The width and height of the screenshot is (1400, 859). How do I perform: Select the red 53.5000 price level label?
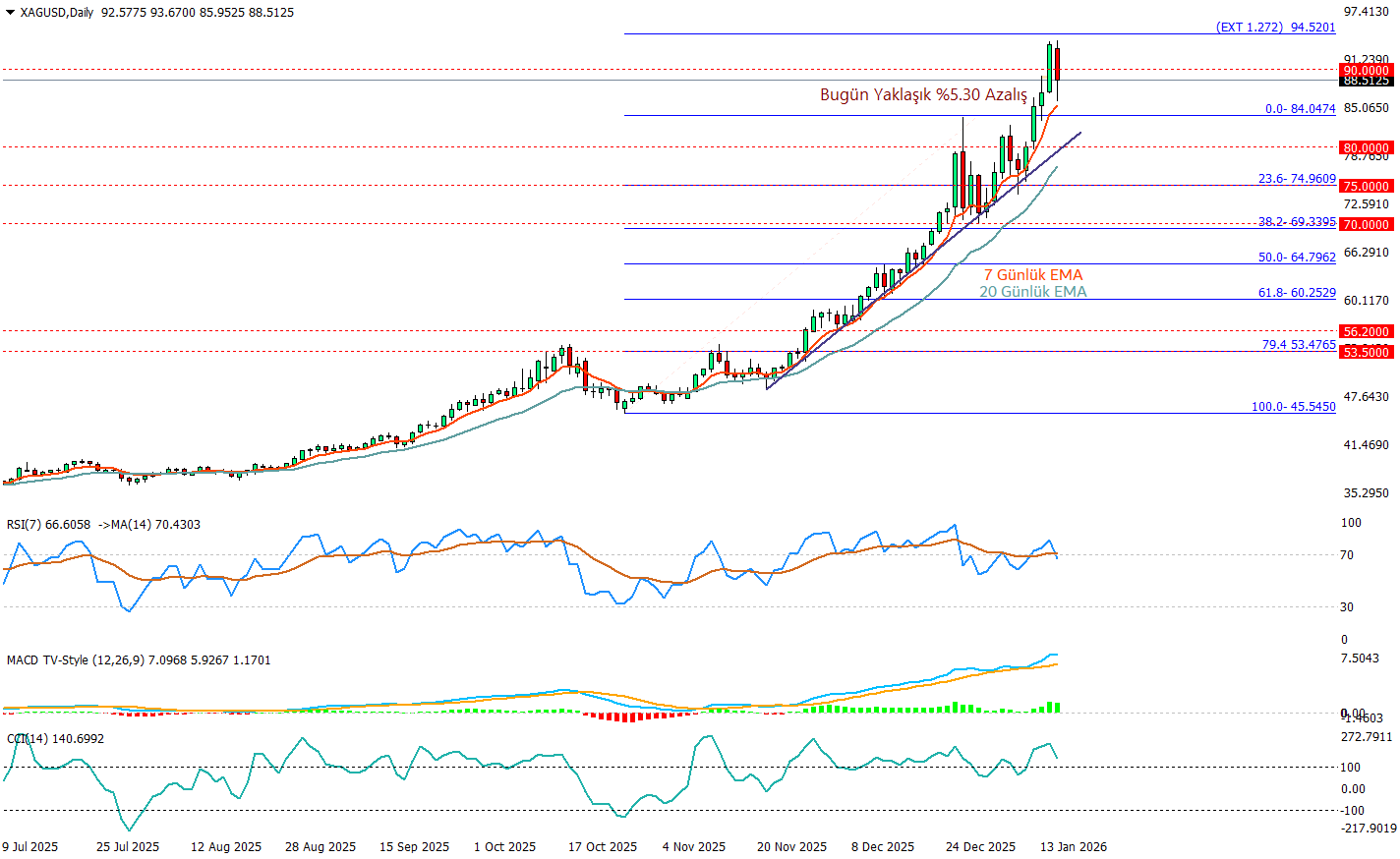tap(1367, 352)
